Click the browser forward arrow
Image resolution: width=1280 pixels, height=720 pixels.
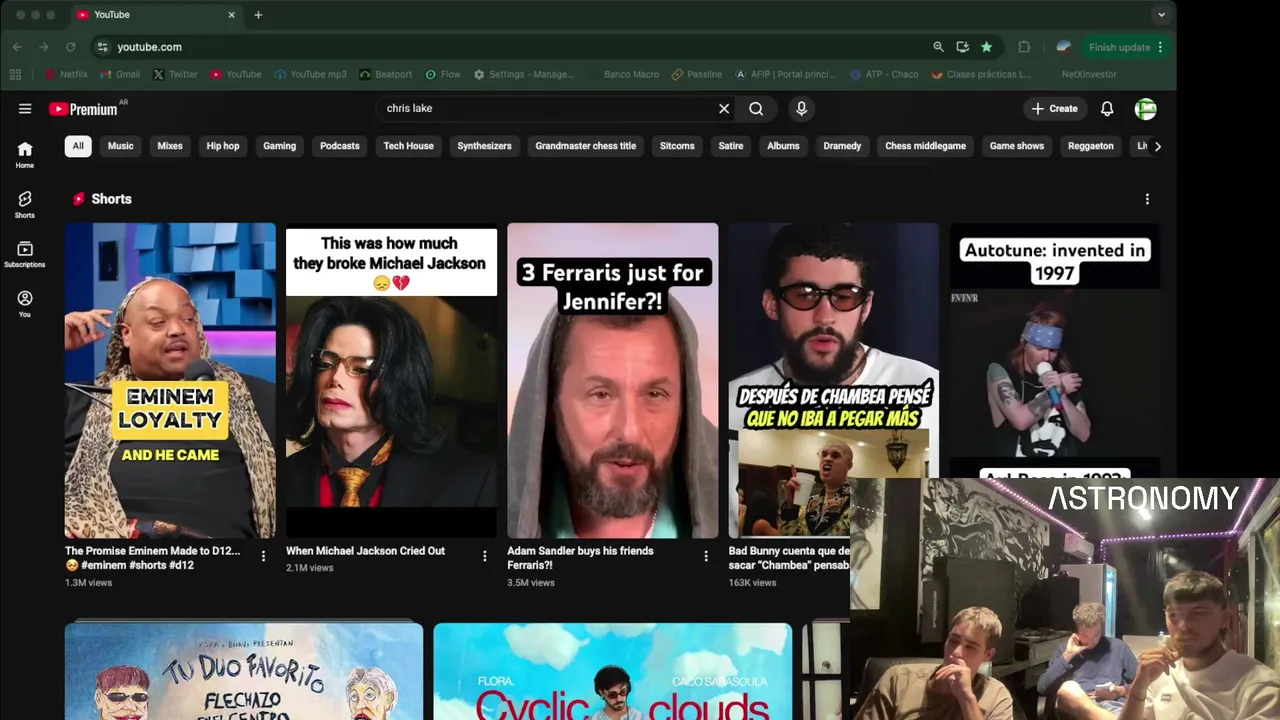pos(44,47)
